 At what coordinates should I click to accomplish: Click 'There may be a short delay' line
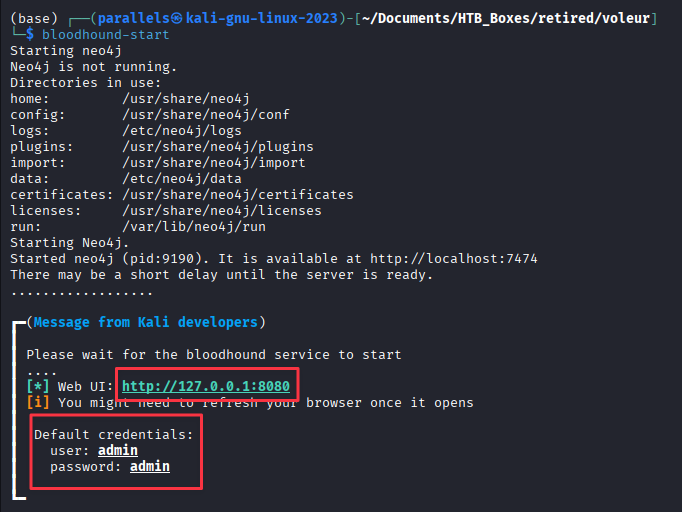(x=222, y=275)
